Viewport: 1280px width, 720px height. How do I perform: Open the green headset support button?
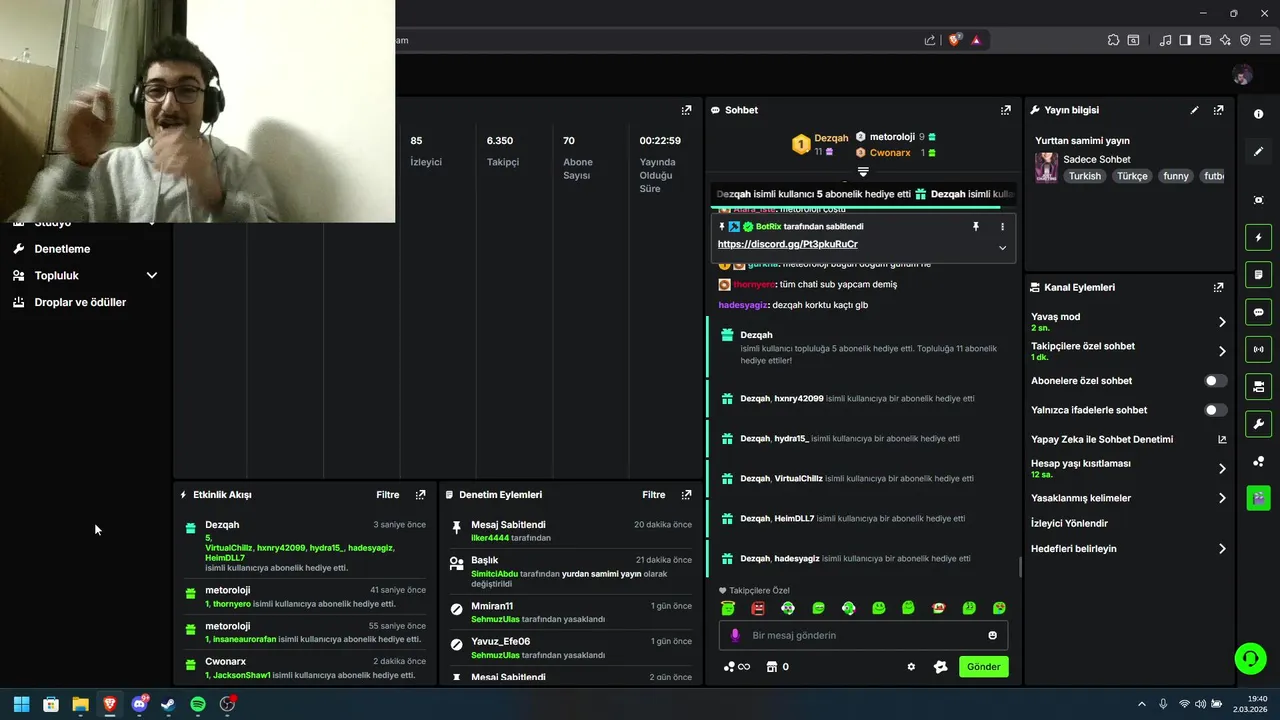point(1250,658)
